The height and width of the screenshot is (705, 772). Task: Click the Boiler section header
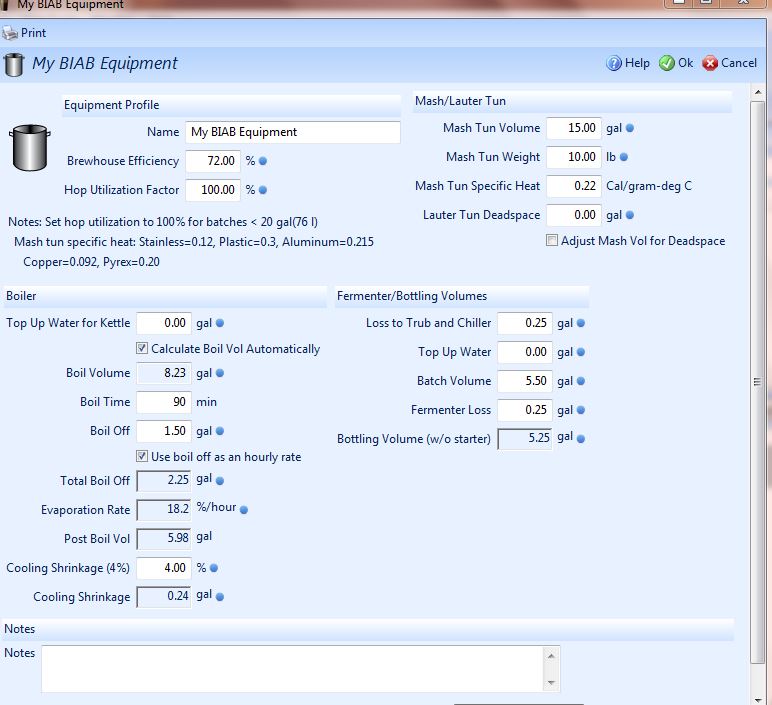click(164, 296)
